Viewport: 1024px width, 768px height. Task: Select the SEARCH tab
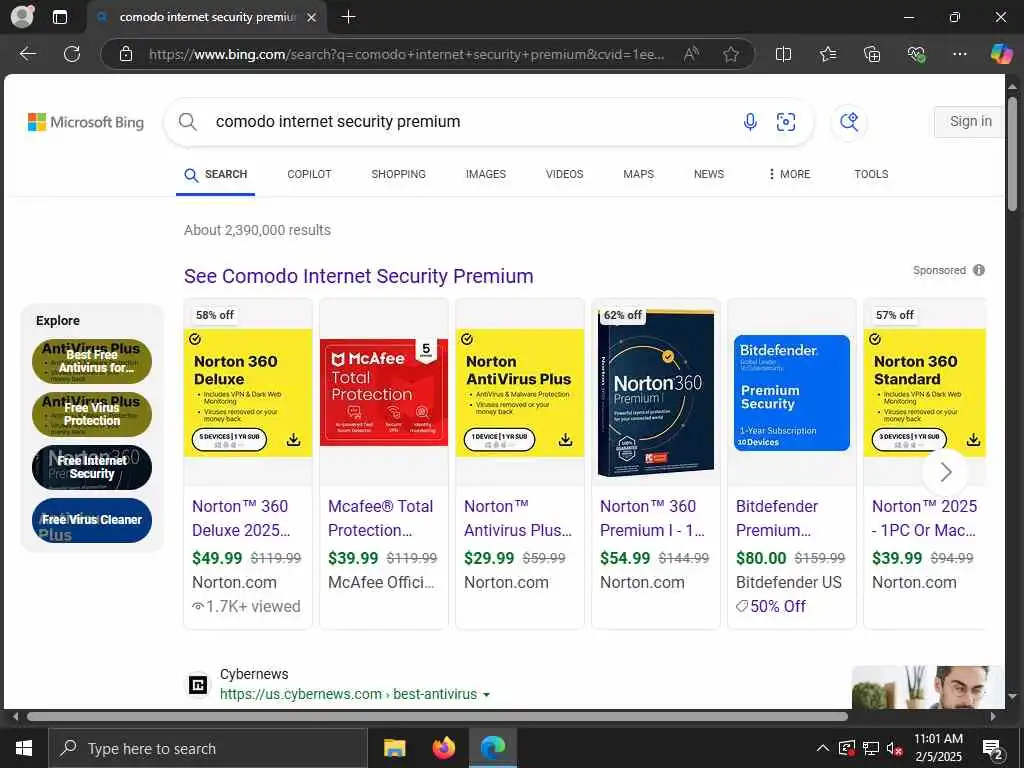216,174
